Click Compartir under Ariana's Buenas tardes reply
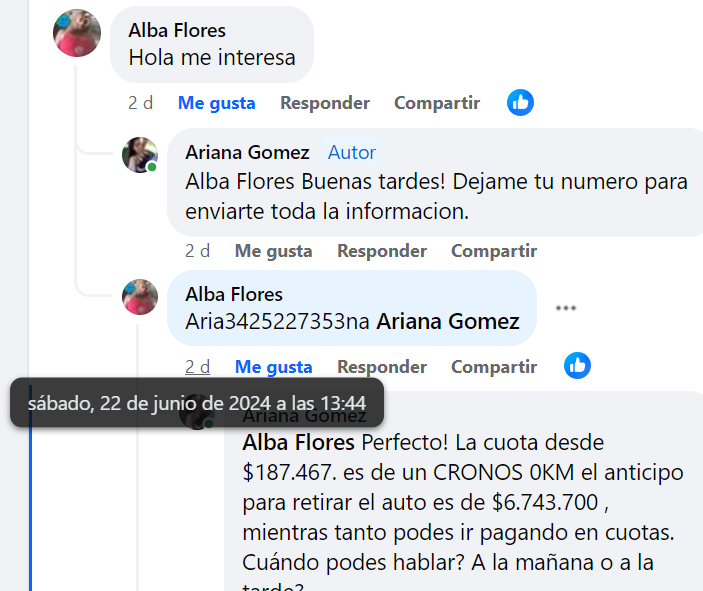 tap(494, 251)
